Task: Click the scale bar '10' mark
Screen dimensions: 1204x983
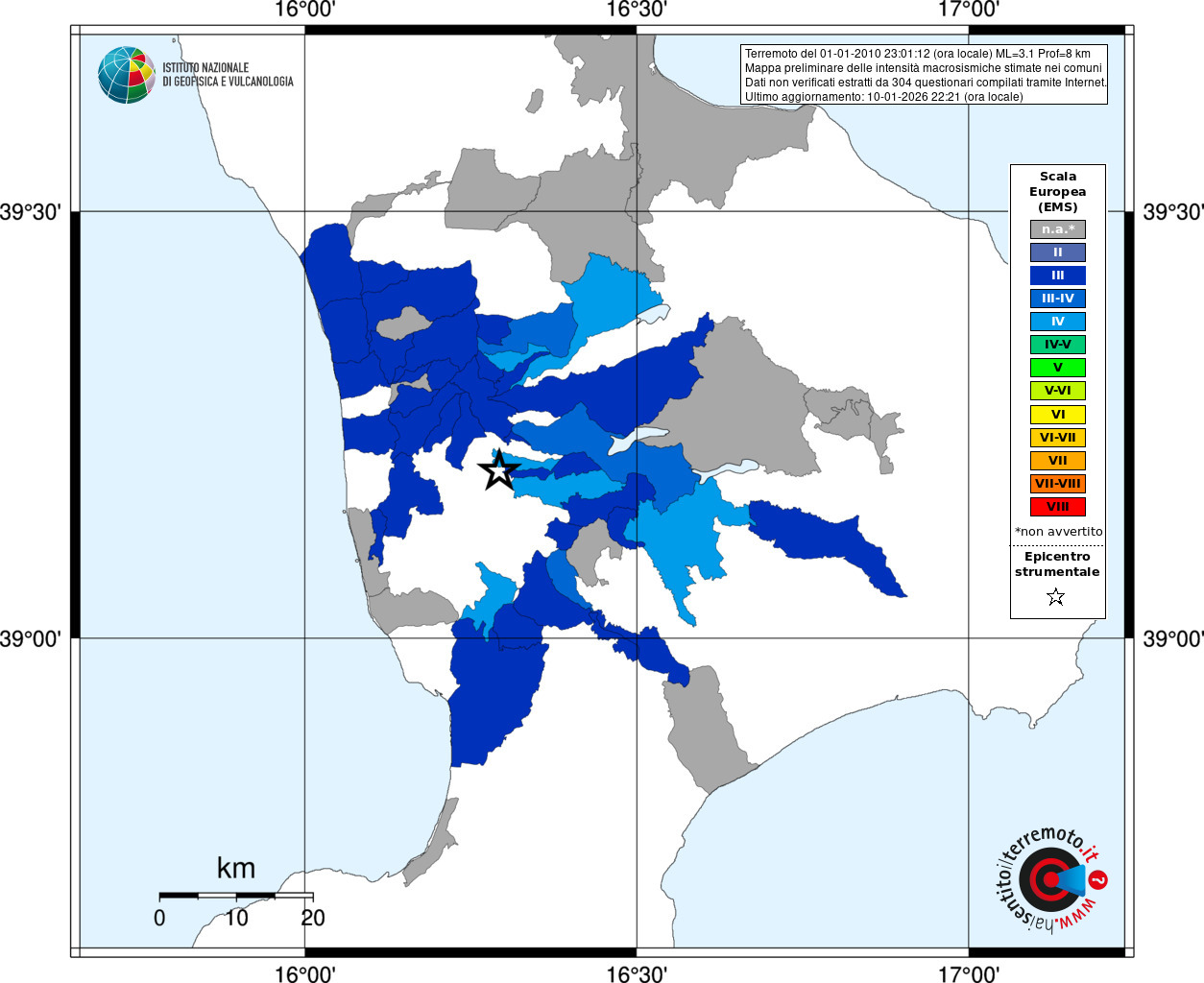Action: click(x=236, y=918)
